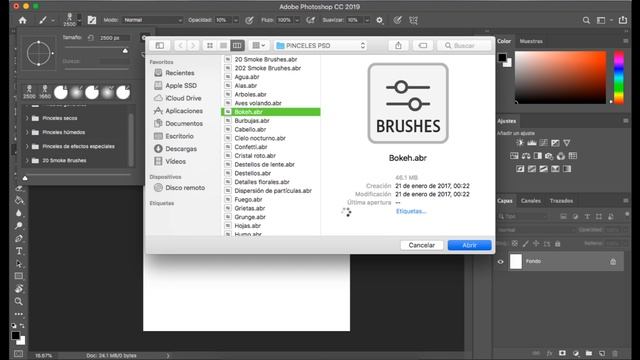
Task: Open Recientes in the sidebar
Action: (180, 73)
